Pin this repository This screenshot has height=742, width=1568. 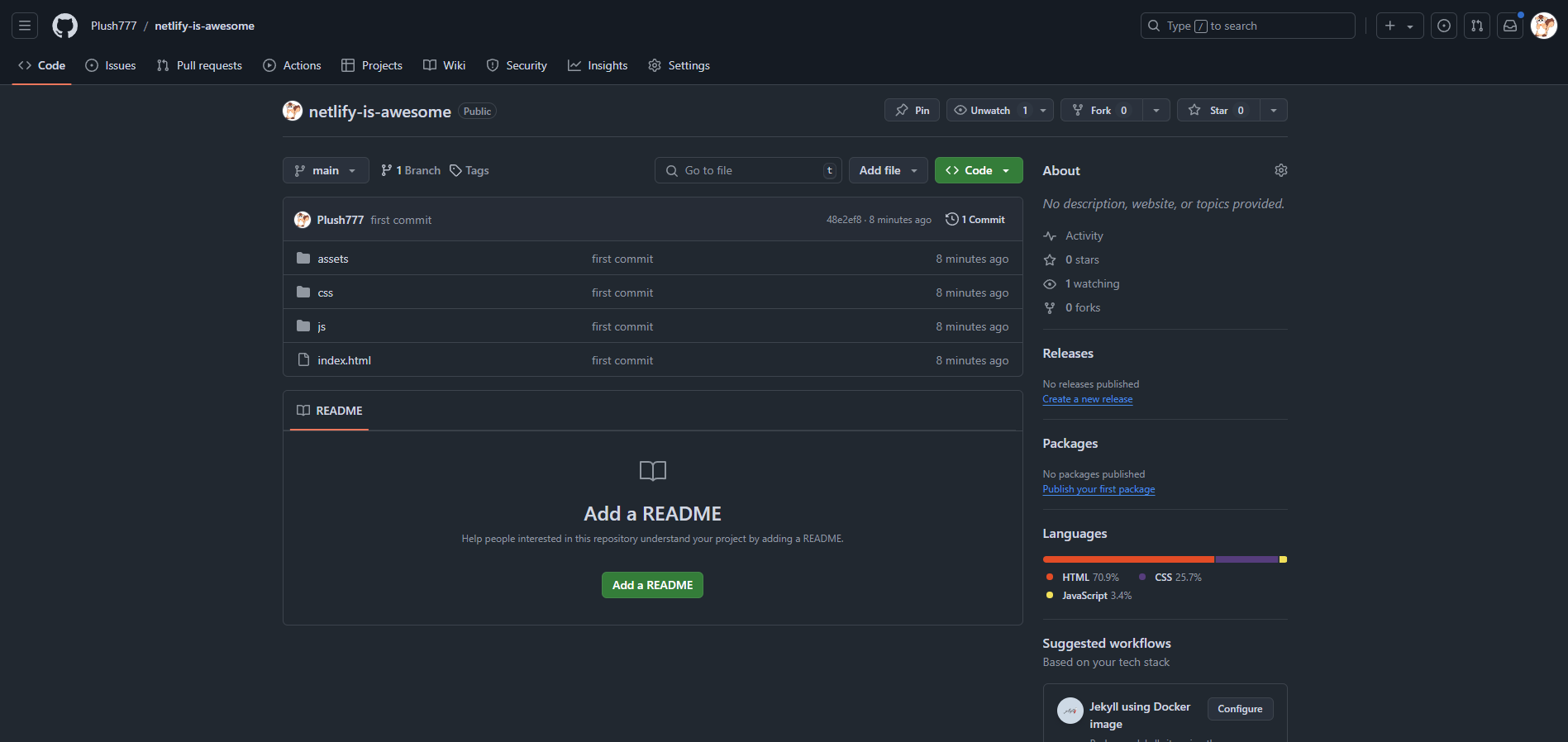(912, 110)
